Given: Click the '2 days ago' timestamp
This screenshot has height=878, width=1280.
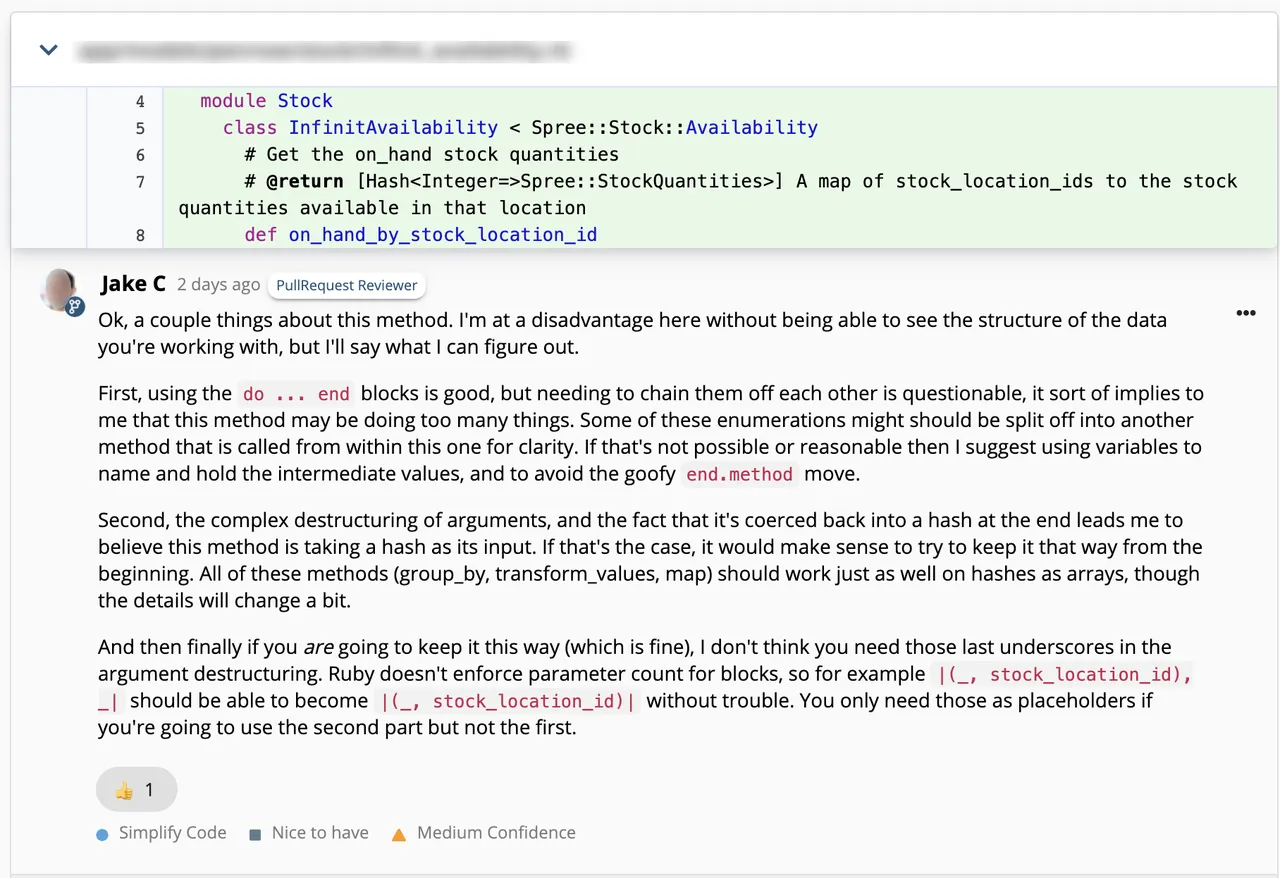Looking at the screenshot, I should 218,285.
